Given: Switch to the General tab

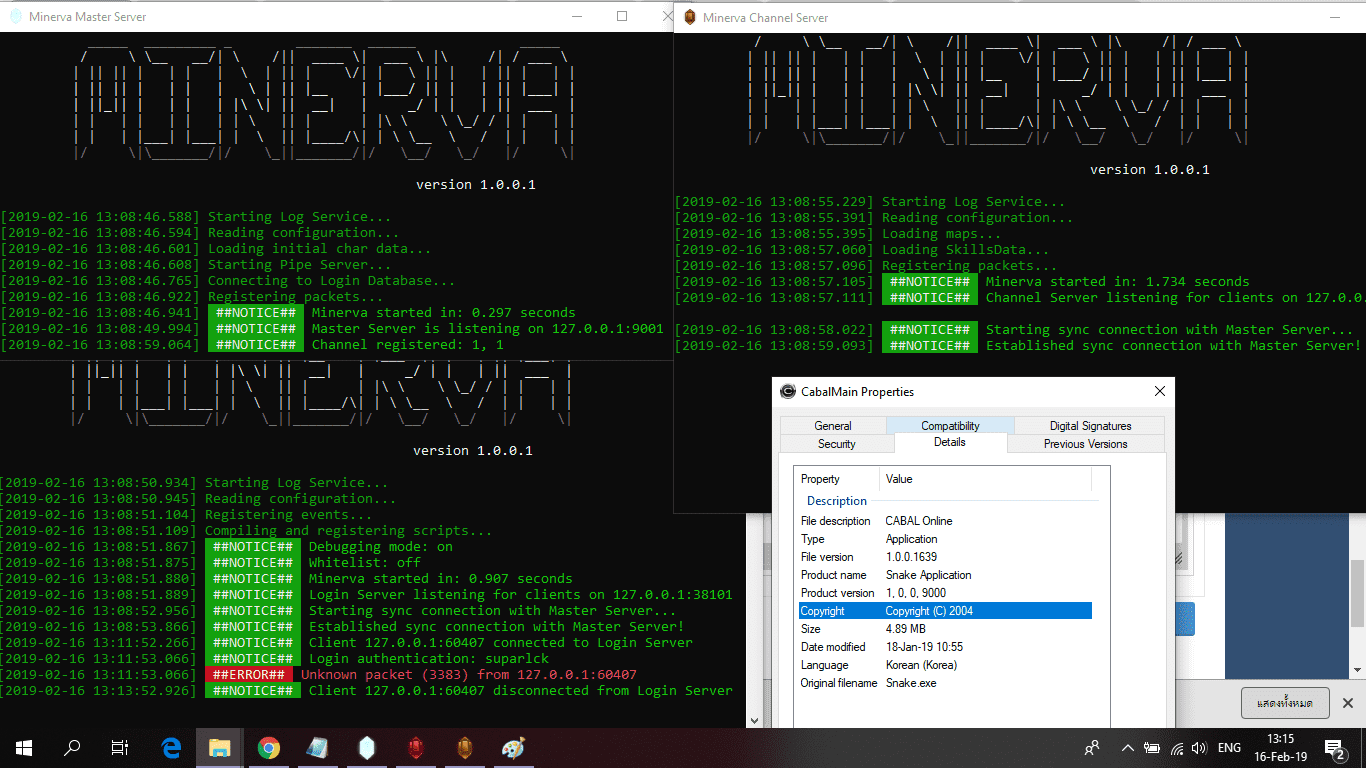Looking at the screenshot, I should [833, 426].
